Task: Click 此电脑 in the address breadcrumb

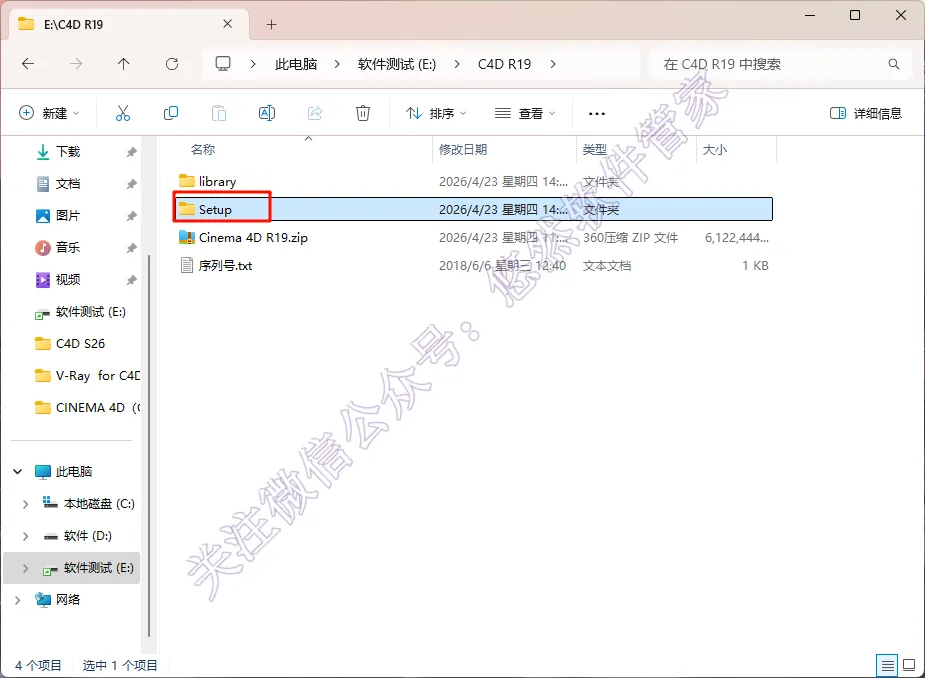Action: point(296,64)
